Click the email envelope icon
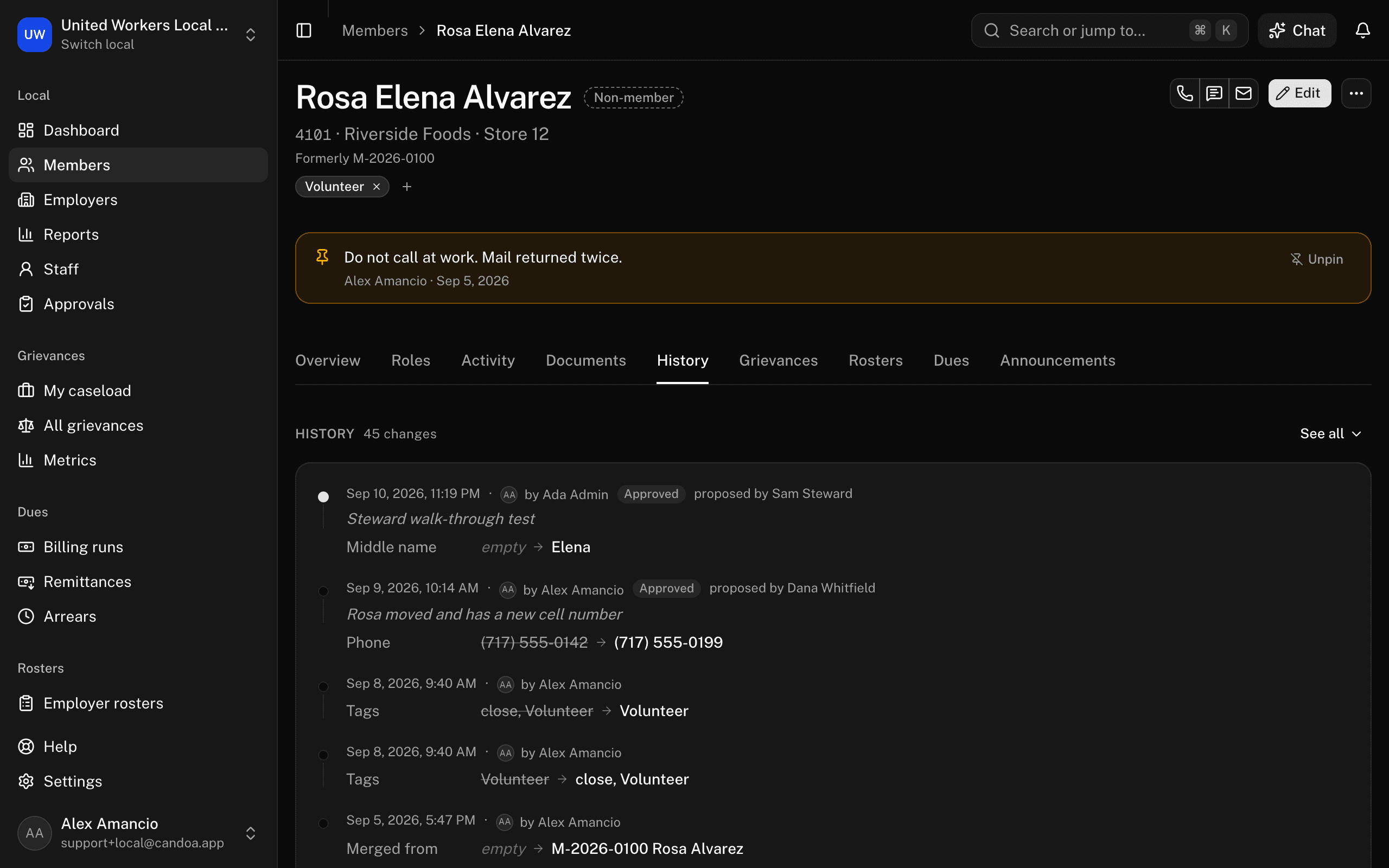The image size is (1389, 868). (x=1243, y=93)
